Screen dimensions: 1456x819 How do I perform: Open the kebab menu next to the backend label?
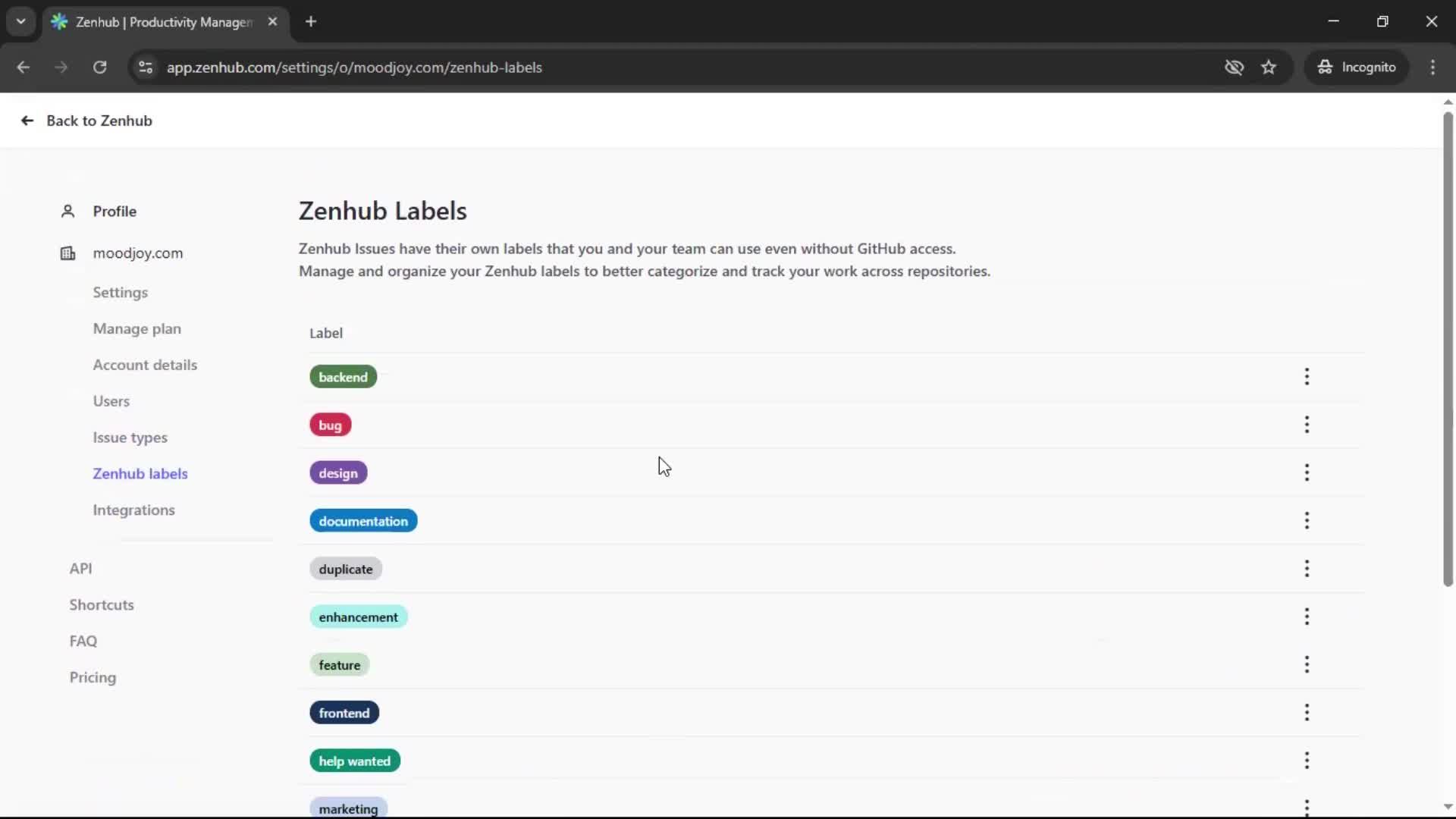[1307, 377]
